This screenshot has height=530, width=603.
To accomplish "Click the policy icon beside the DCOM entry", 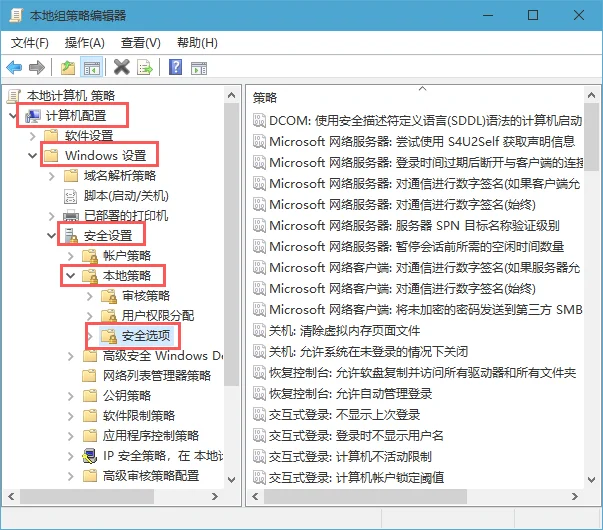I will pos(259,121).
